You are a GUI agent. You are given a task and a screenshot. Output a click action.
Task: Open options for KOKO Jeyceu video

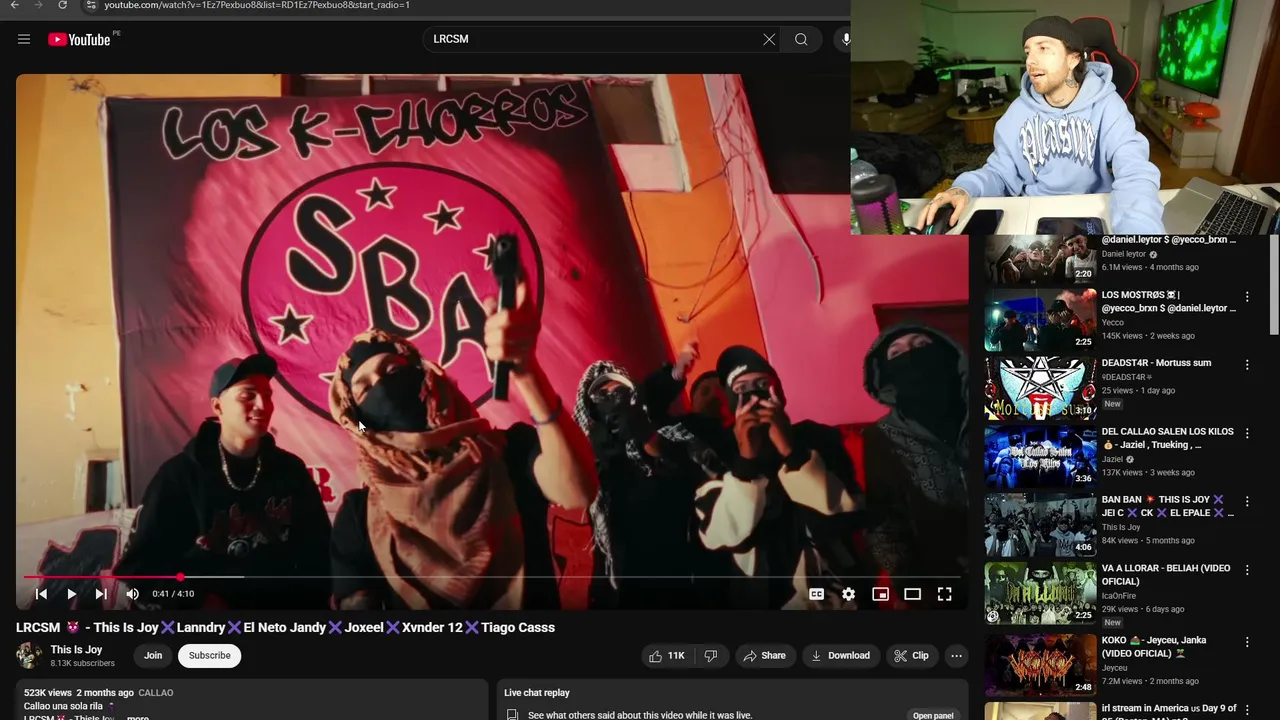pyautogui.click(x=1247, y=642)
